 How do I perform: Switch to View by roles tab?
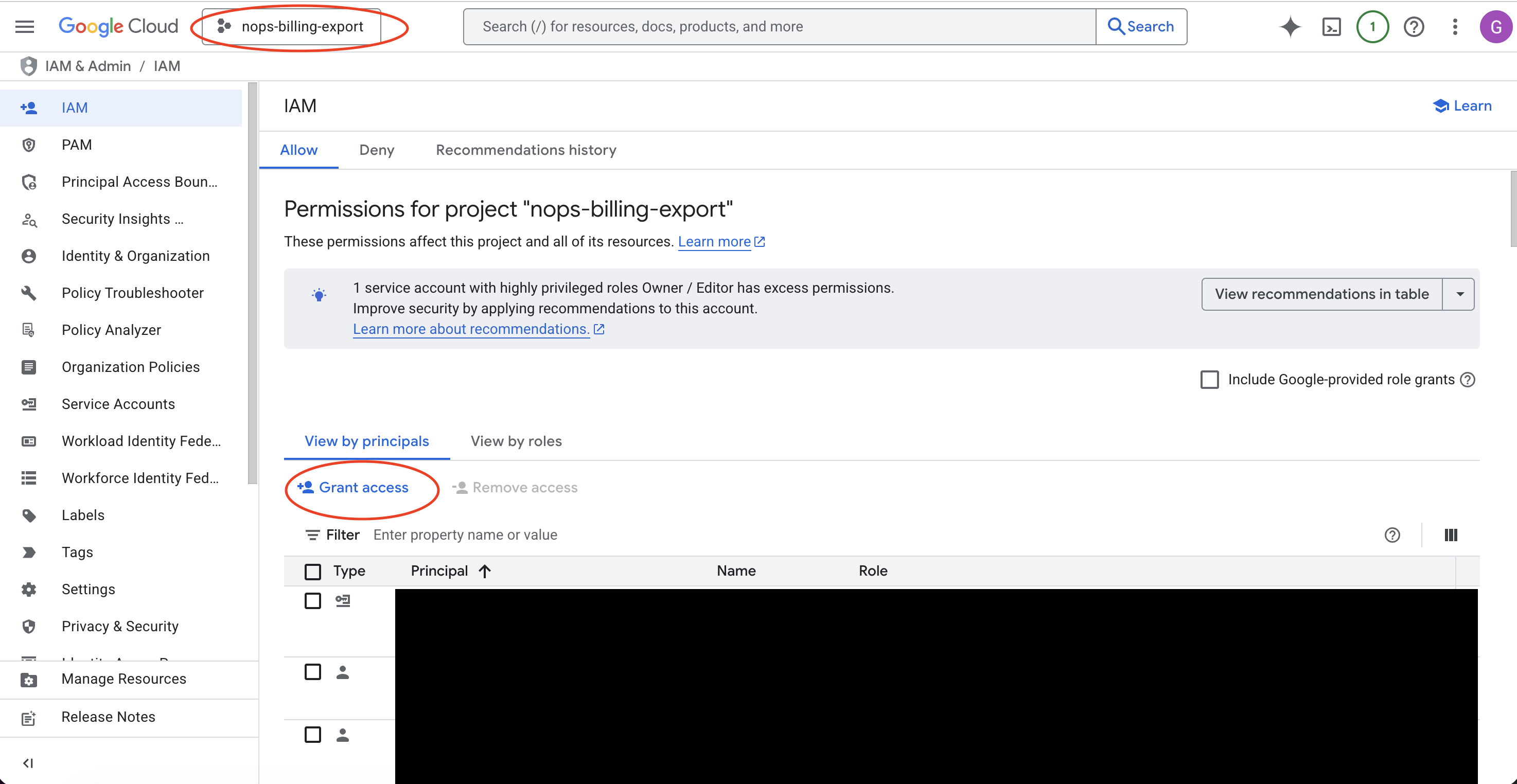[516, 441]
